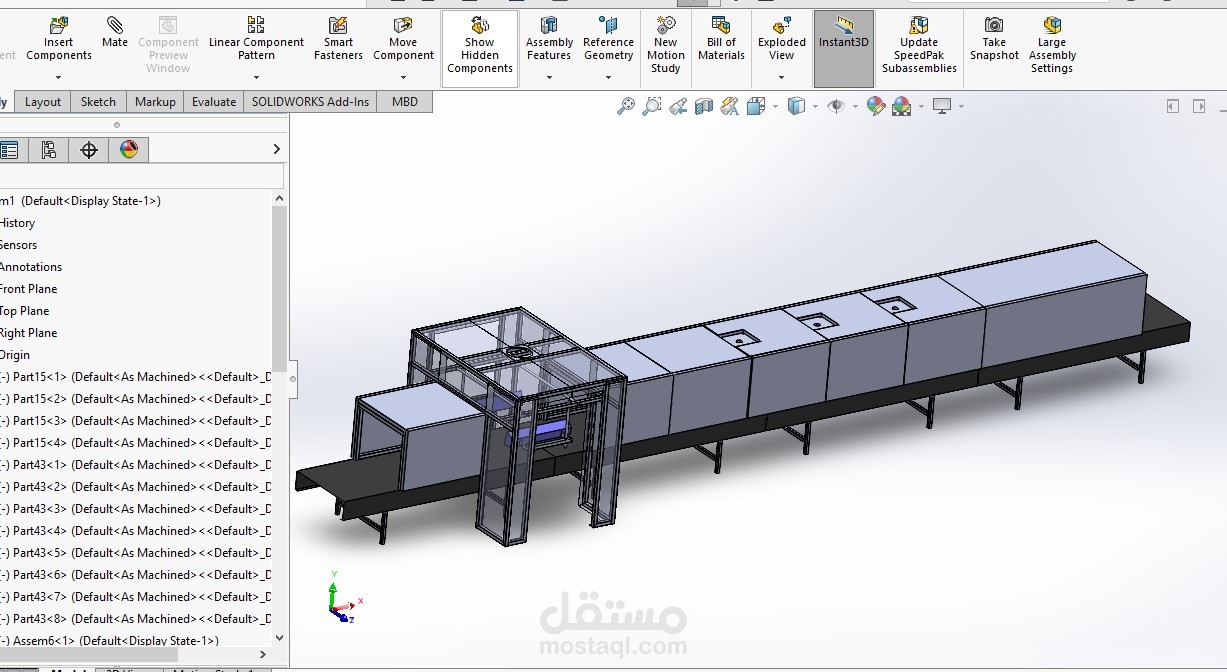This screenshot has width=1227, height=672.
Task: Open ConfigurationManager tab icon
Action: (48, 150)
